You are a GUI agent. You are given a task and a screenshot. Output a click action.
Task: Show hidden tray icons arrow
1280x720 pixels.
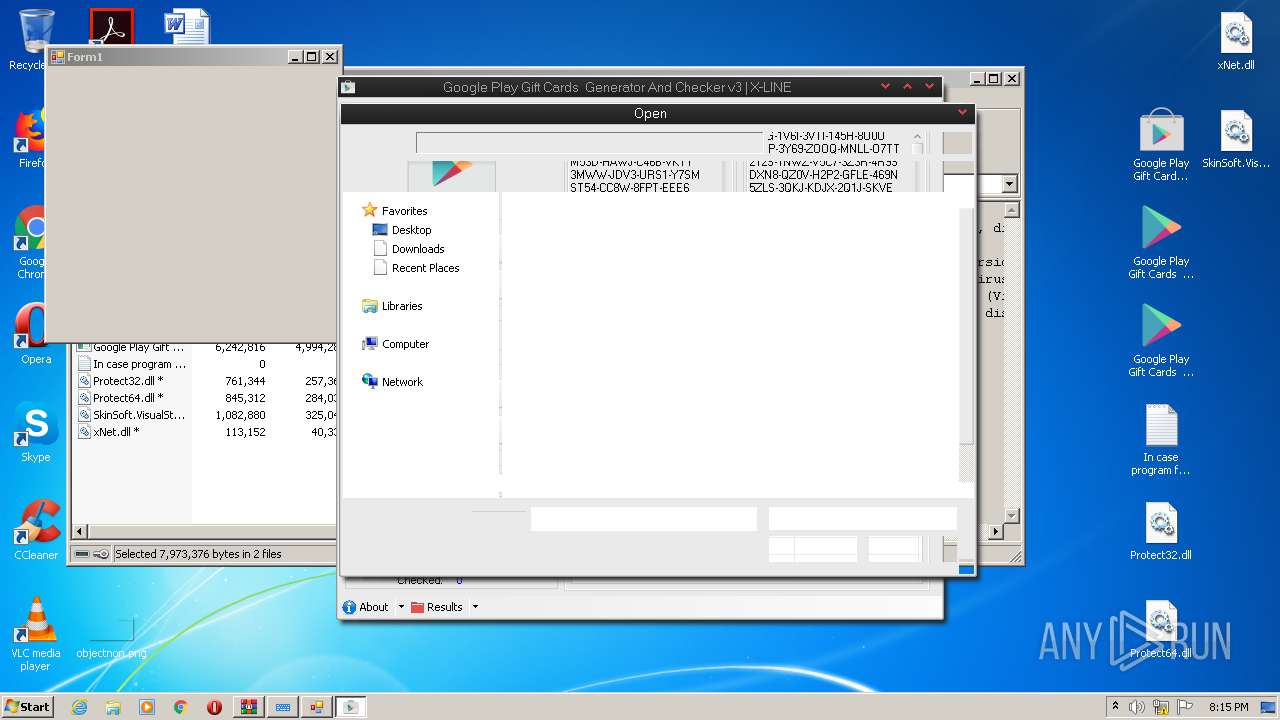click(1115, 706)
